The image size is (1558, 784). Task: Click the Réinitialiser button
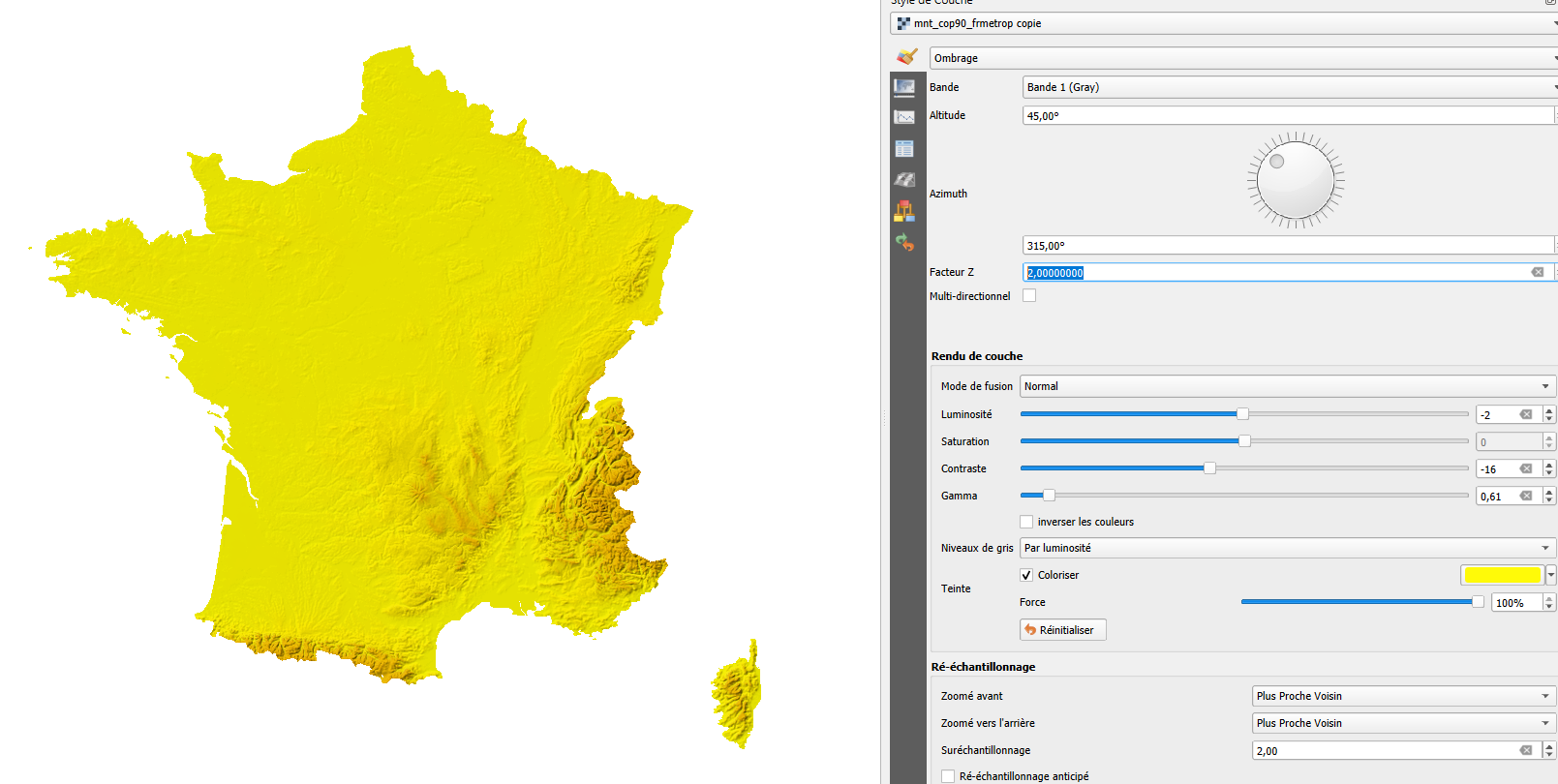click(1063, 630)
